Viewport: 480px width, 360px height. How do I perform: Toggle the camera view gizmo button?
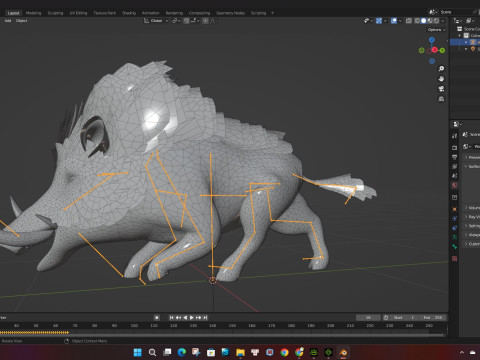[441, 89]
